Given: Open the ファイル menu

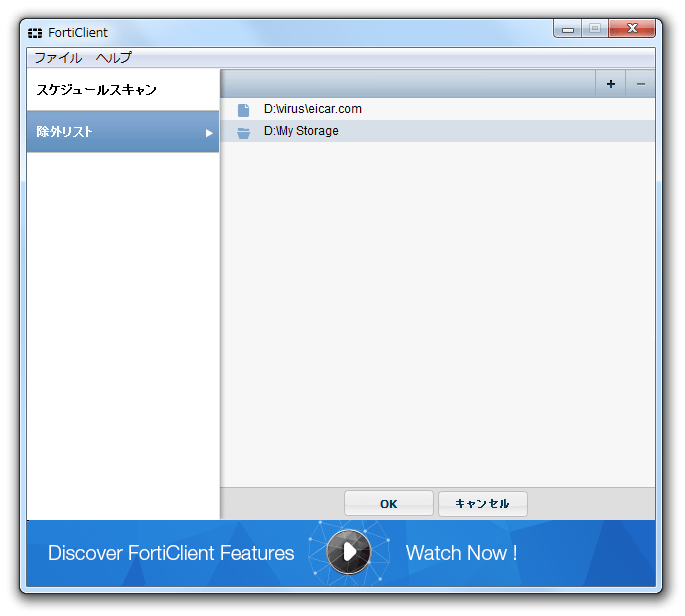Looking at the screenshot, I should point(58,58).
